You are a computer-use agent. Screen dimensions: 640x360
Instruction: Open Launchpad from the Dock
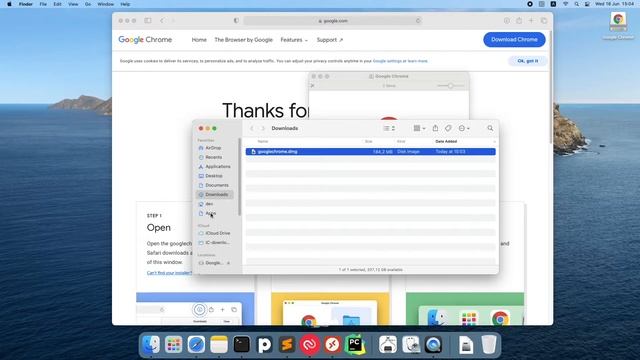tap(173, 345)
